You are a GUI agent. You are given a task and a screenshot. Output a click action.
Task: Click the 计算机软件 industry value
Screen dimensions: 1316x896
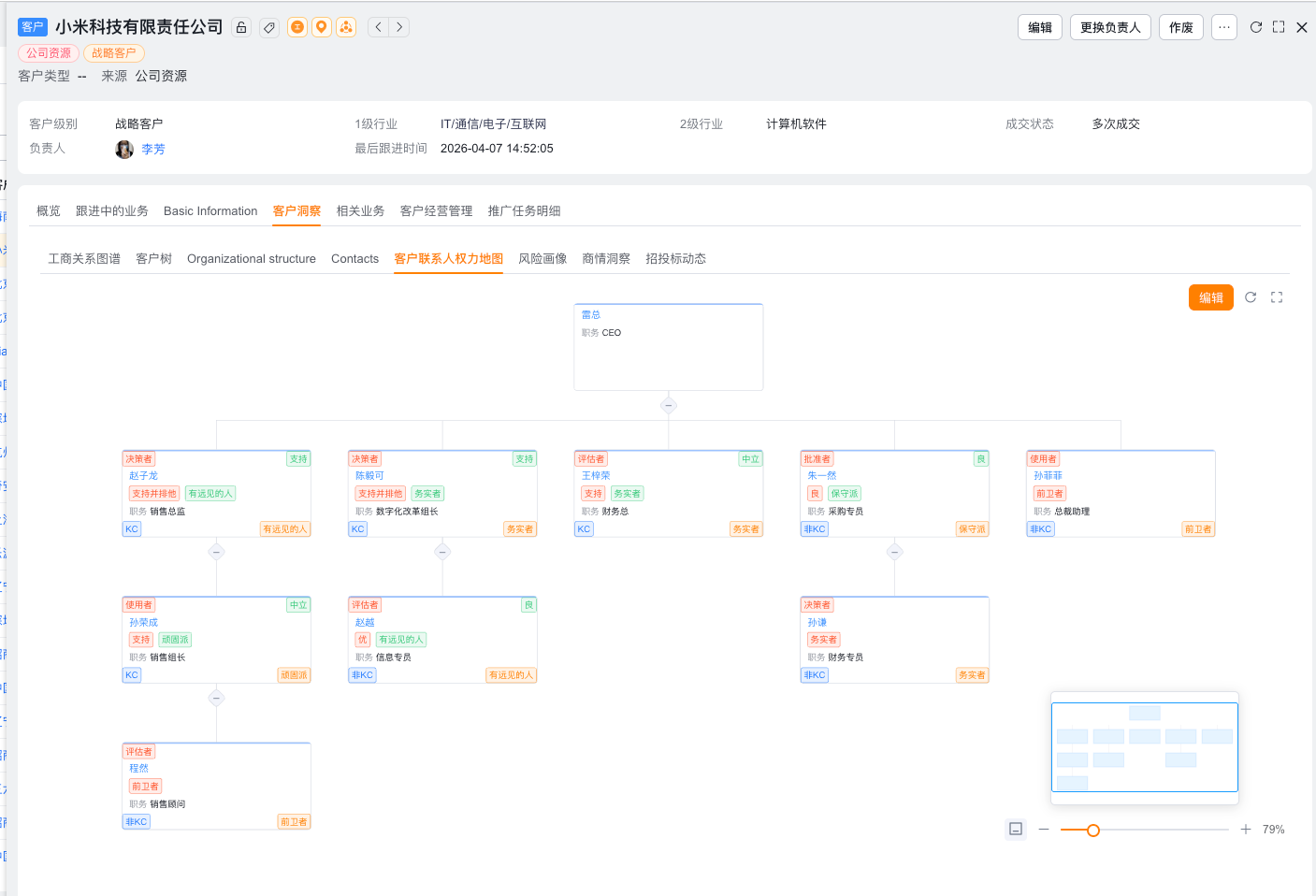pyautogui.click(x=796, y=124)
